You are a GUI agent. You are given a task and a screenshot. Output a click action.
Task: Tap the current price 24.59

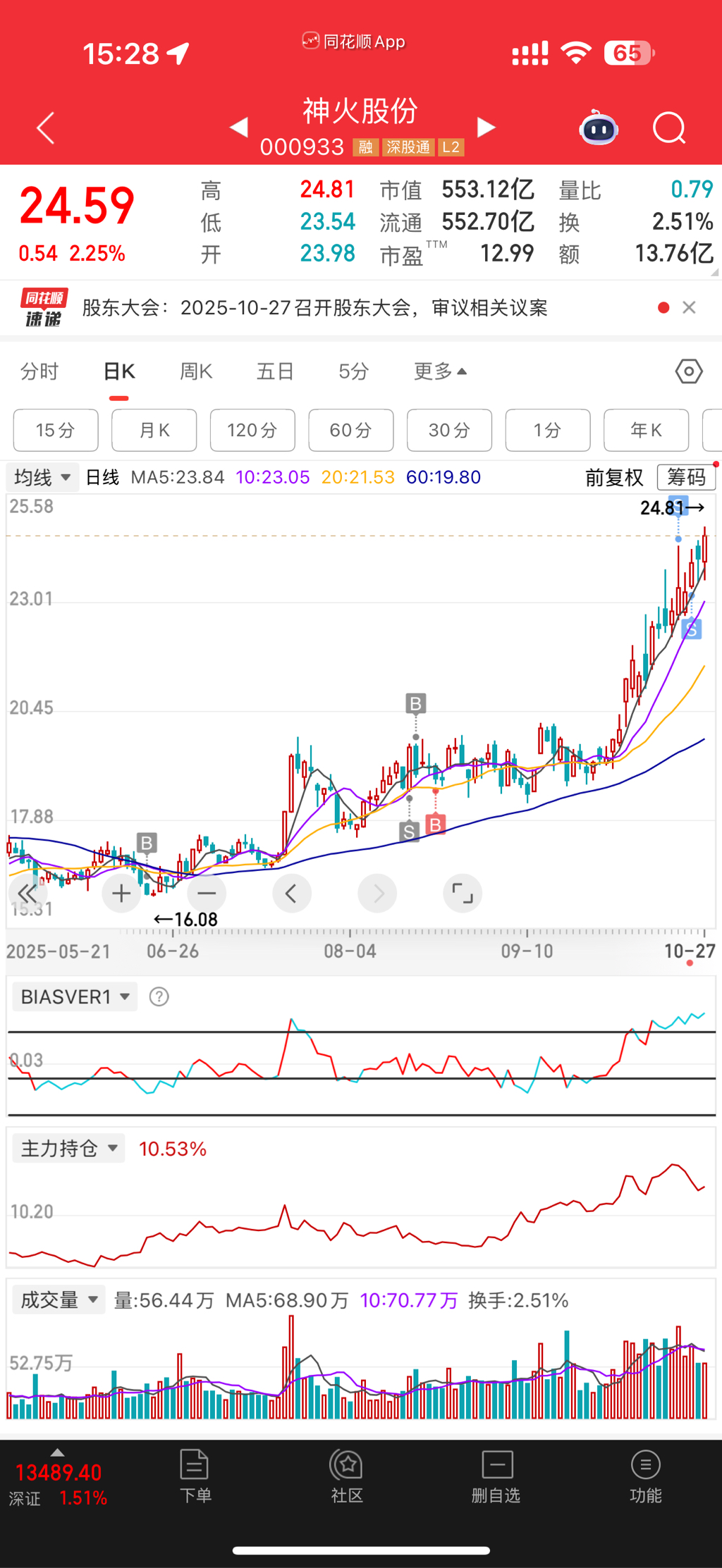click(77, 206)
